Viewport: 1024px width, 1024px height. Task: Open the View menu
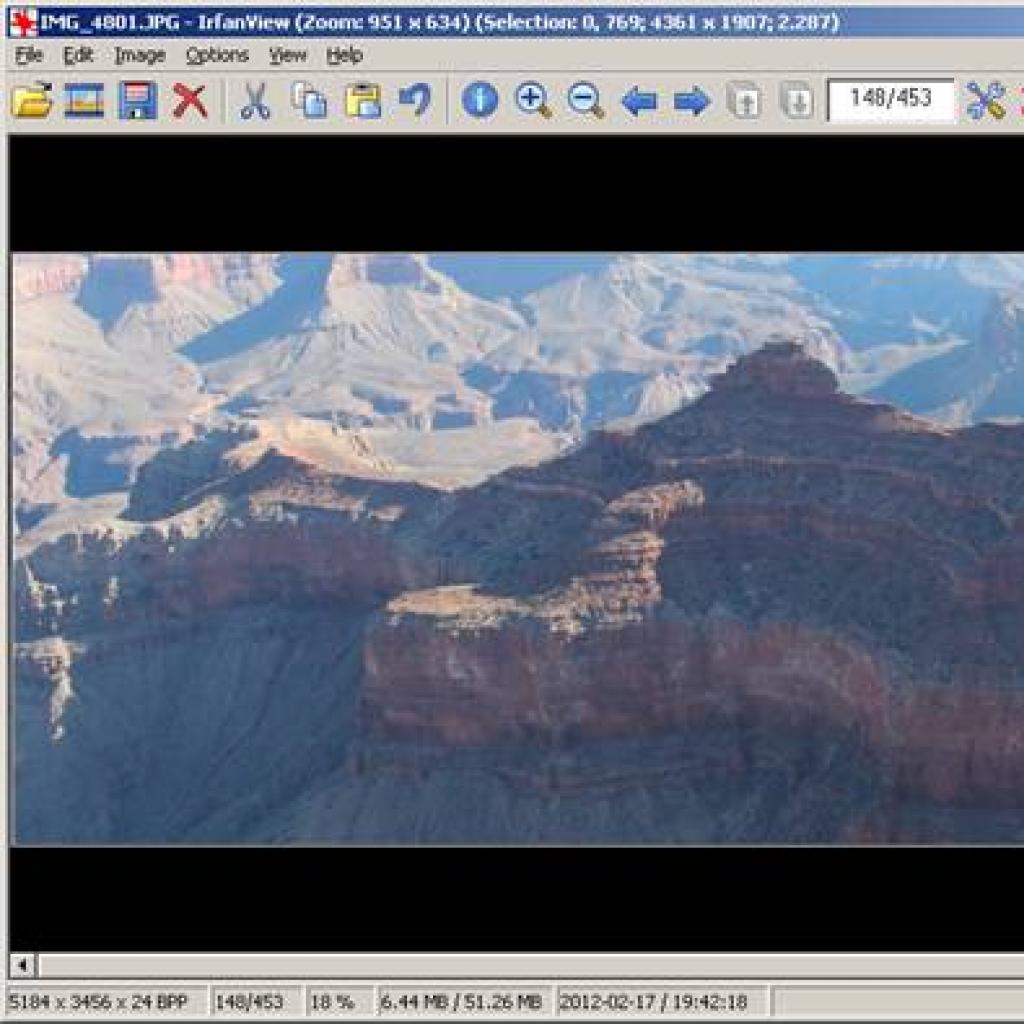point(288,56)
